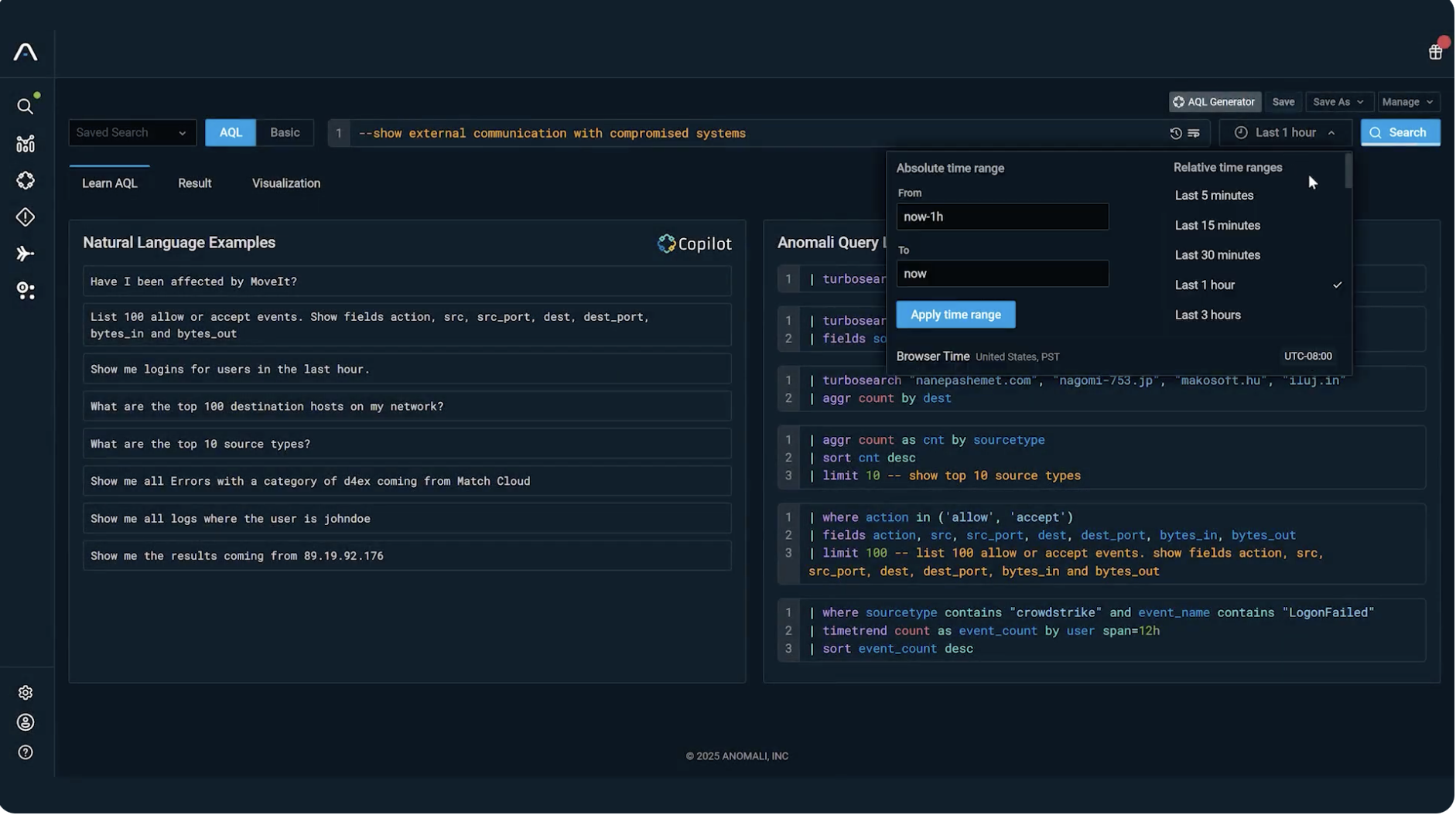1456x815 pixels.
Task: Open the Copilot icon in the left sidebar
Action: point(26,180)
